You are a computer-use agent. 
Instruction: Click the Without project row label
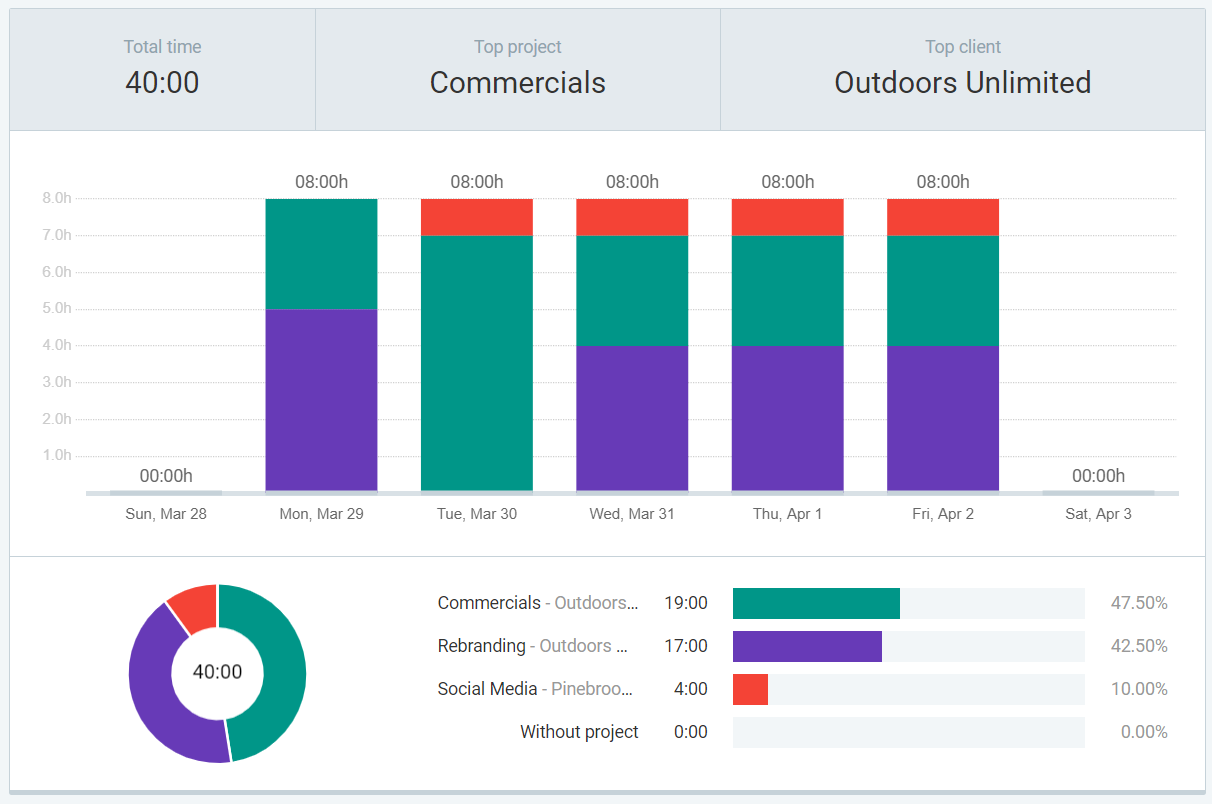(579, 732)
